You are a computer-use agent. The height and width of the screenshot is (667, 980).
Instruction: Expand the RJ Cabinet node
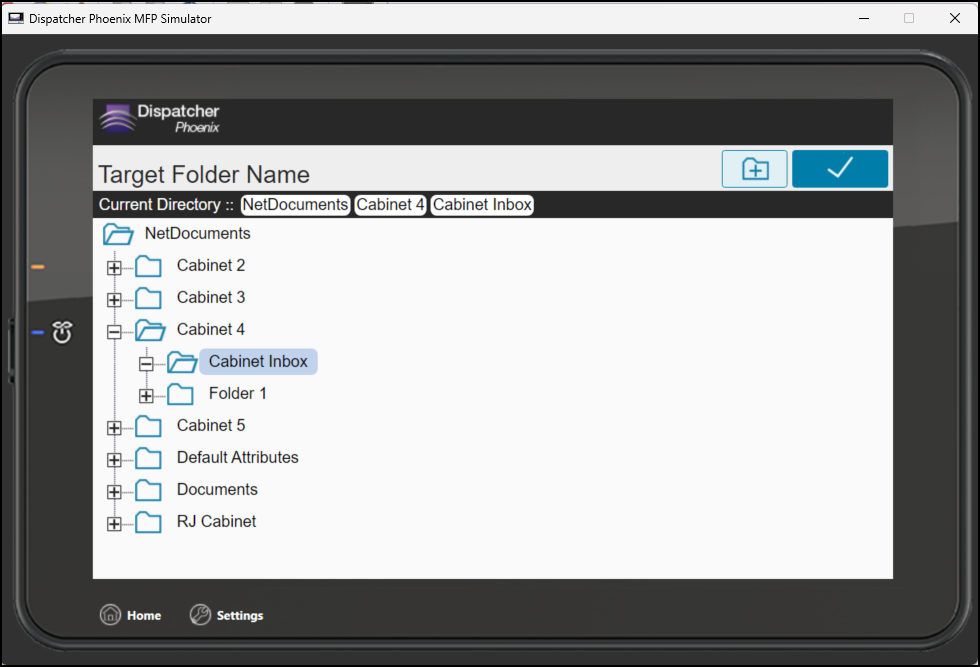114,523
